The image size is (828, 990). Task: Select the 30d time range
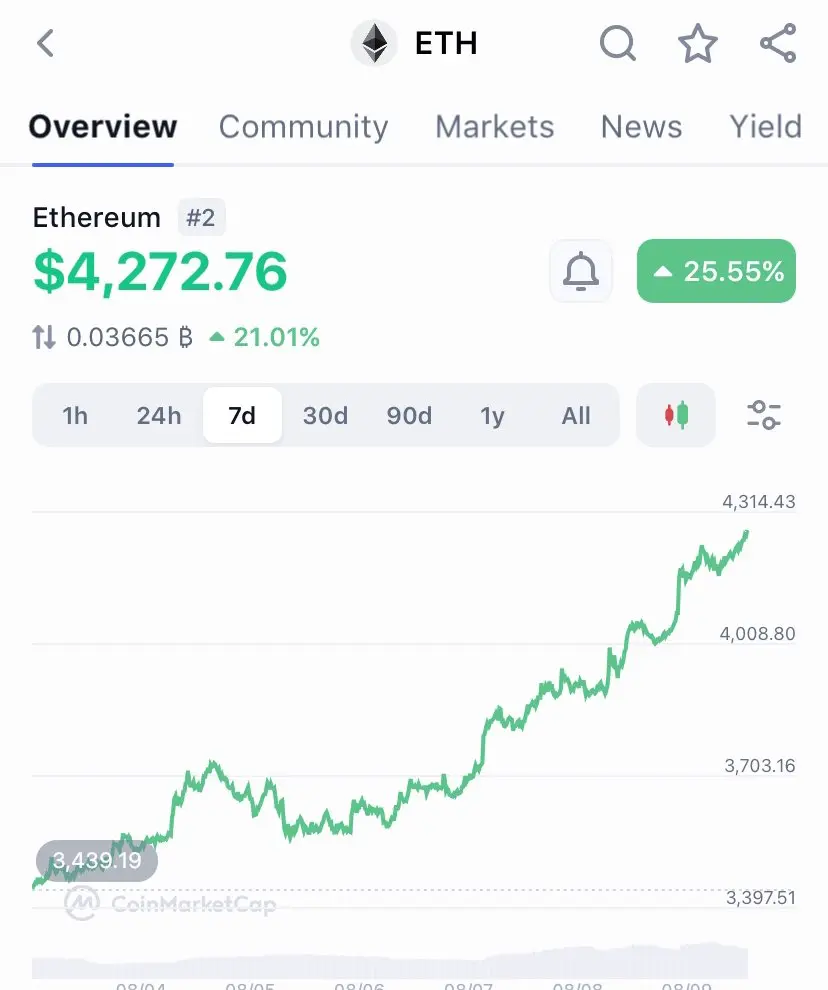click(325, 415)
